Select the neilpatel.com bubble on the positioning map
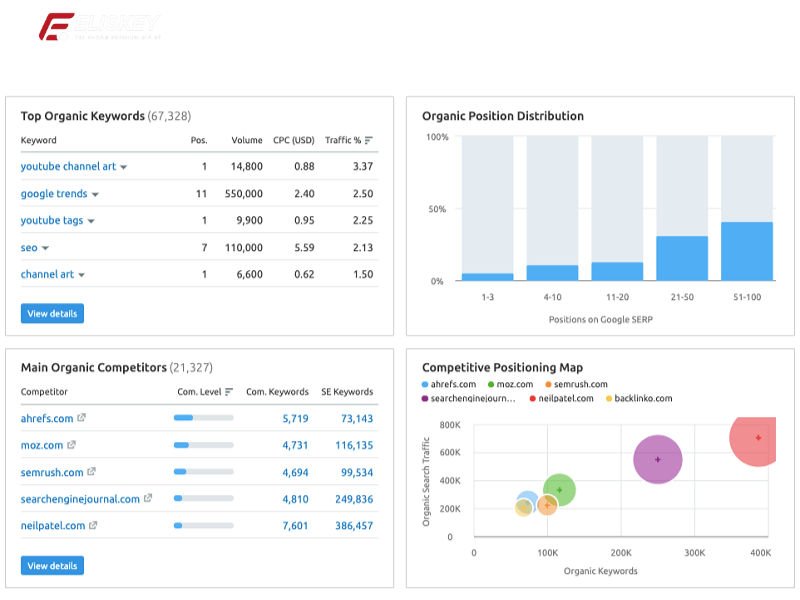The width and height of the screenshot is (800, 600). [x=758, y=437]
